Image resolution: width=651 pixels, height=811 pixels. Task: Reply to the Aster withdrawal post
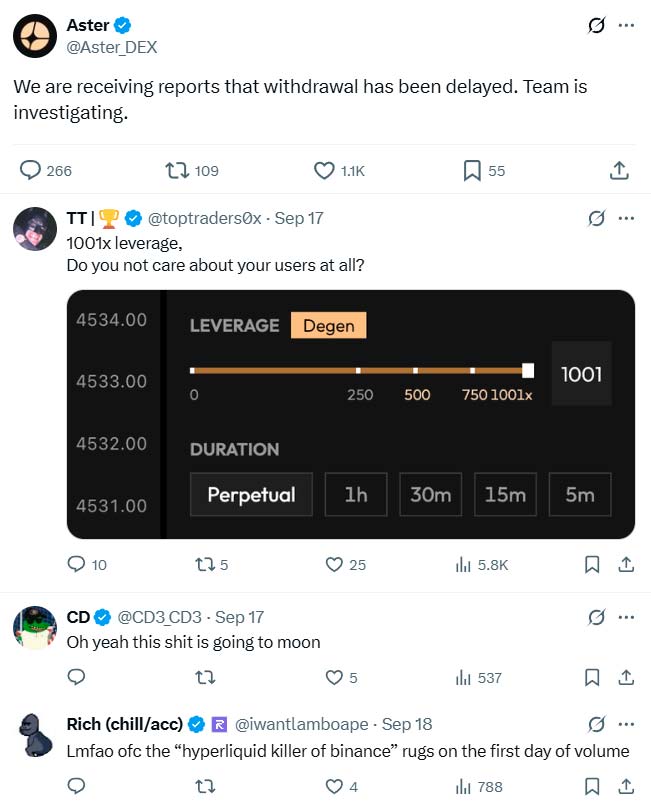[32, 171]
